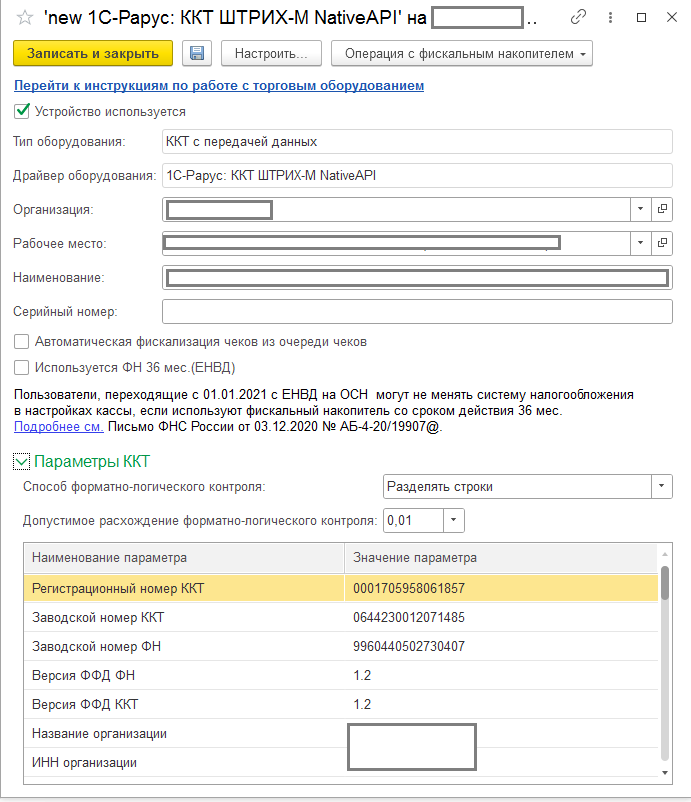
Task: Close the form window
Action: coord(672,18)
